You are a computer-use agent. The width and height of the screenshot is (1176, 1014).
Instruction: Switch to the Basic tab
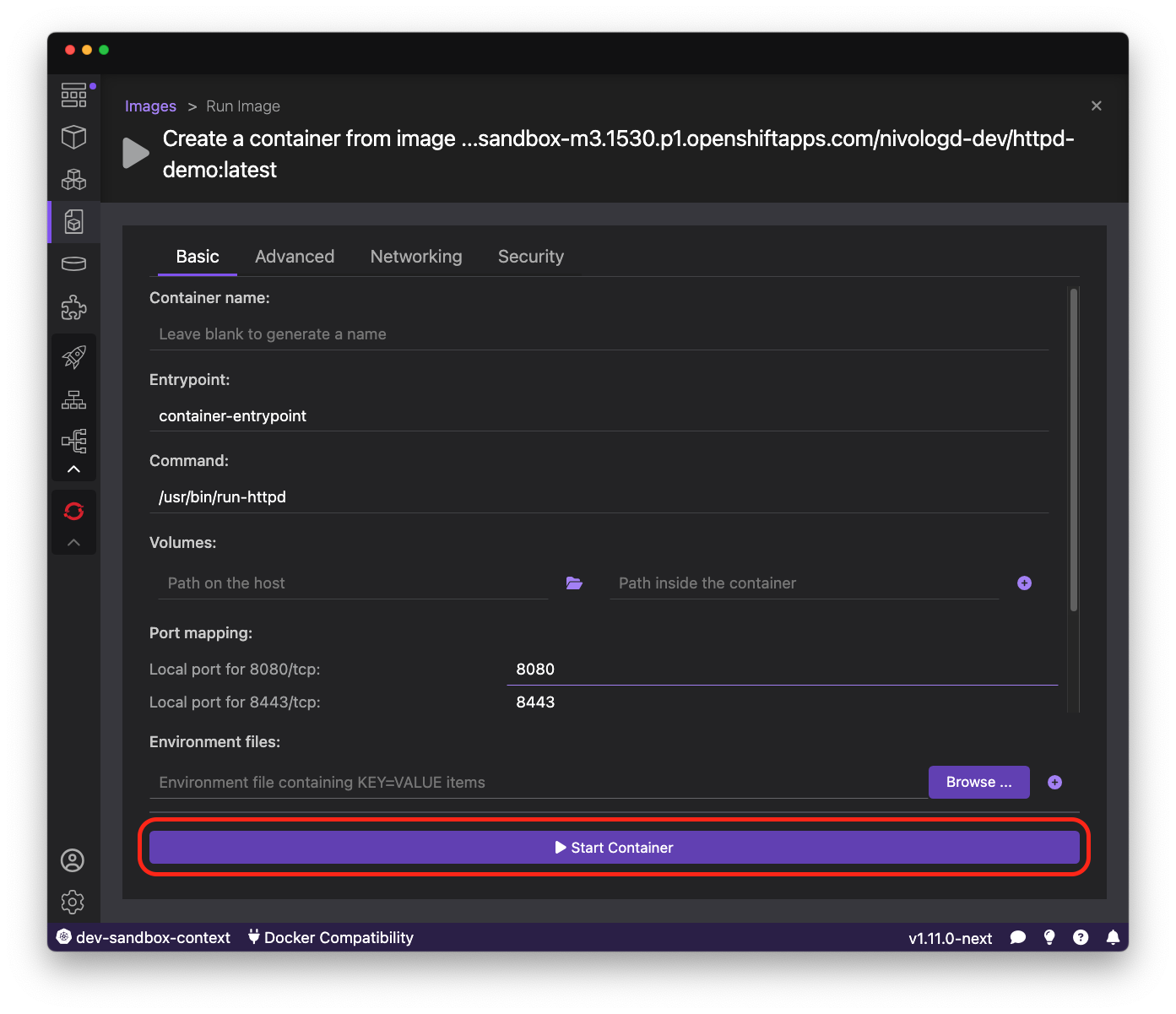198,257
